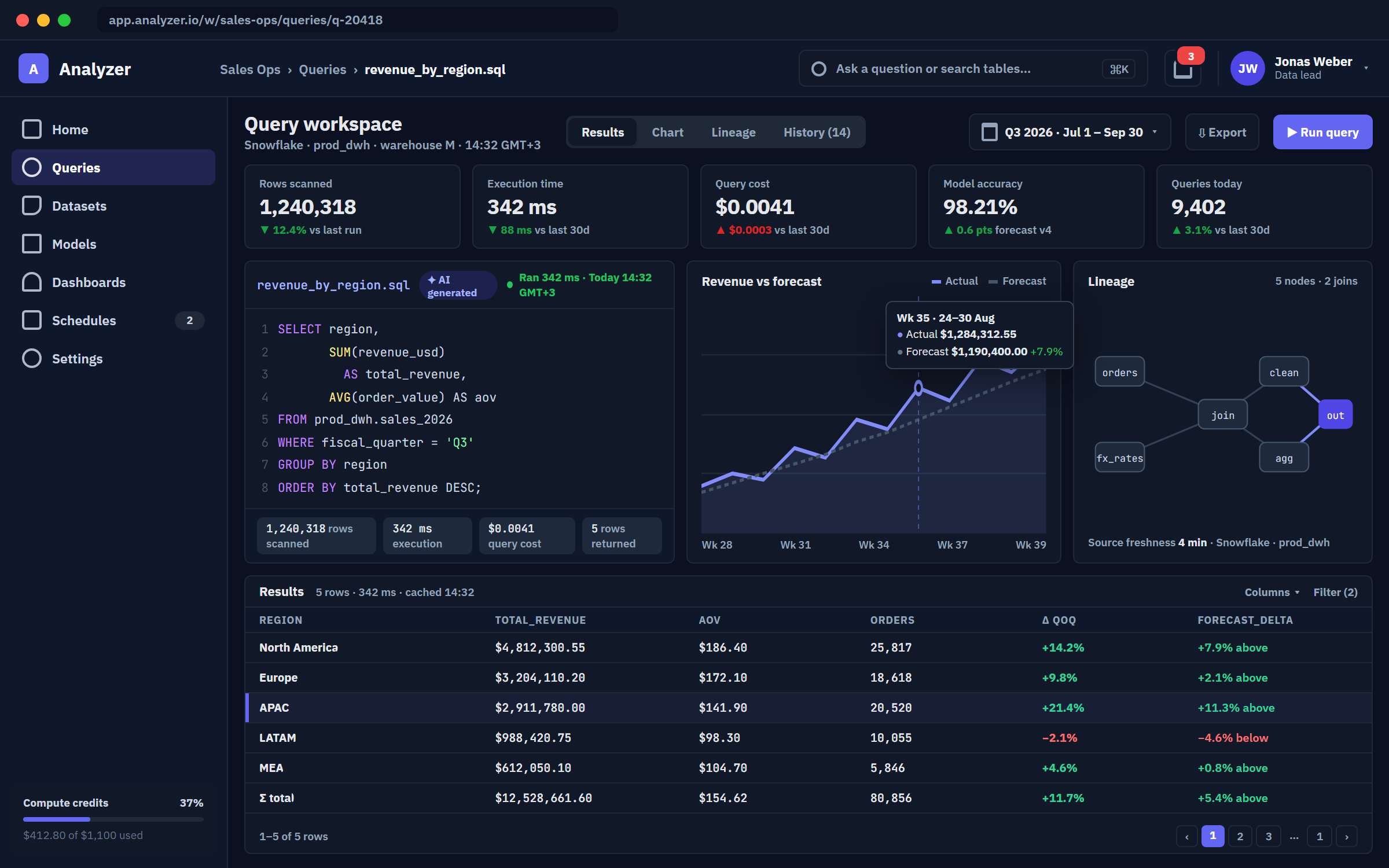Click the Schedules sidebar icon
The image size is (1389, 868).
click(x=32, y=320)
